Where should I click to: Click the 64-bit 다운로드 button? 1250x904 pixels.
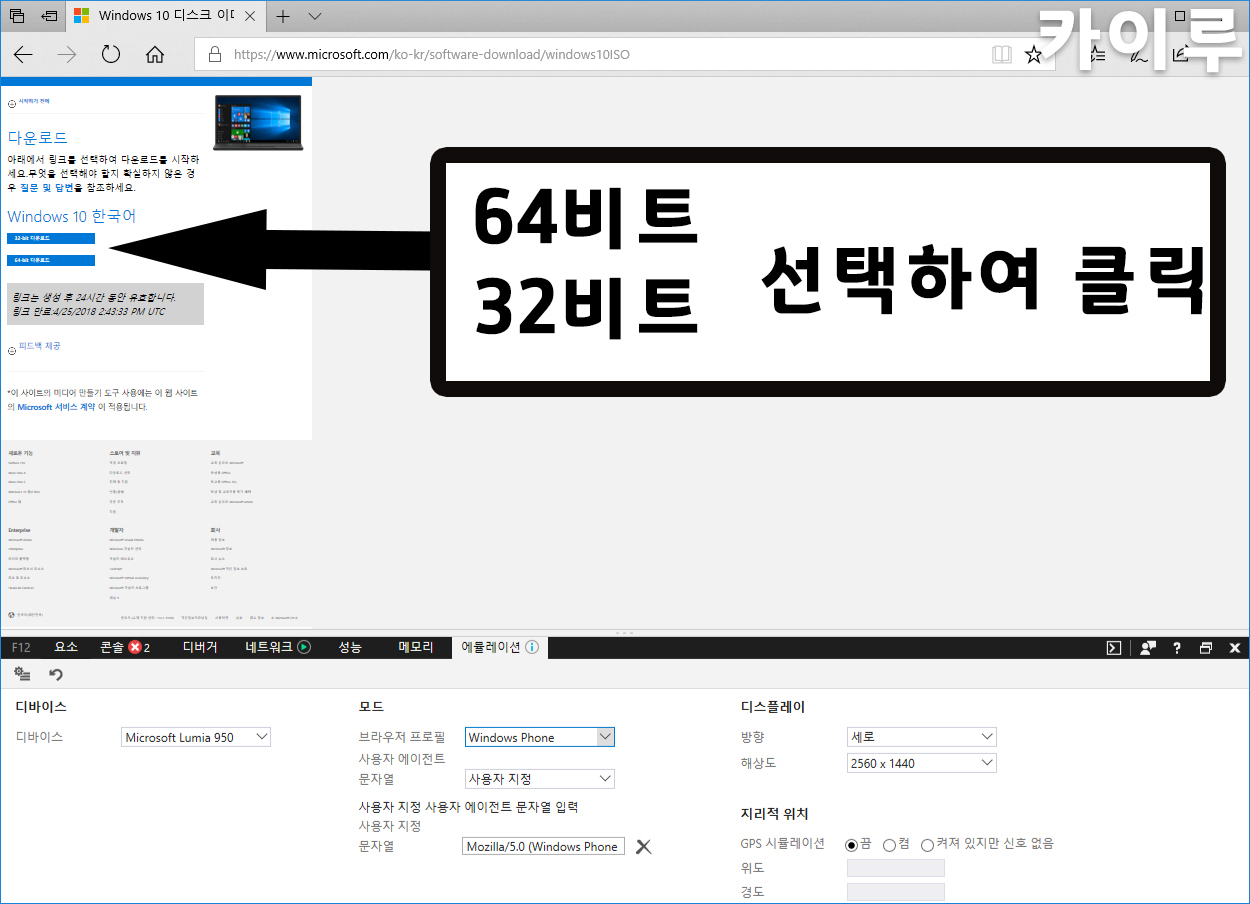point(51,260)
